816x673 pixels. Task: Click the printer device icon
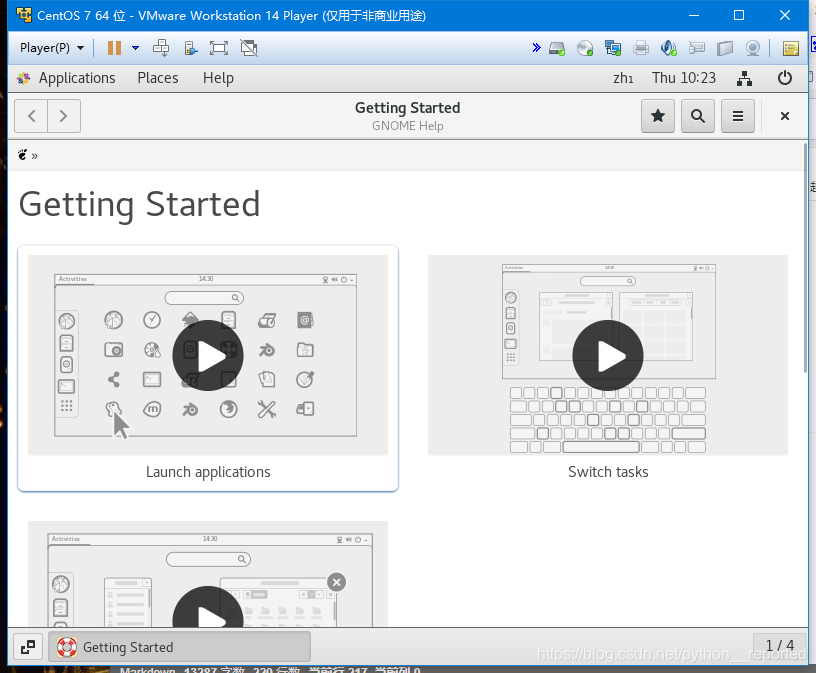(641, 48)
